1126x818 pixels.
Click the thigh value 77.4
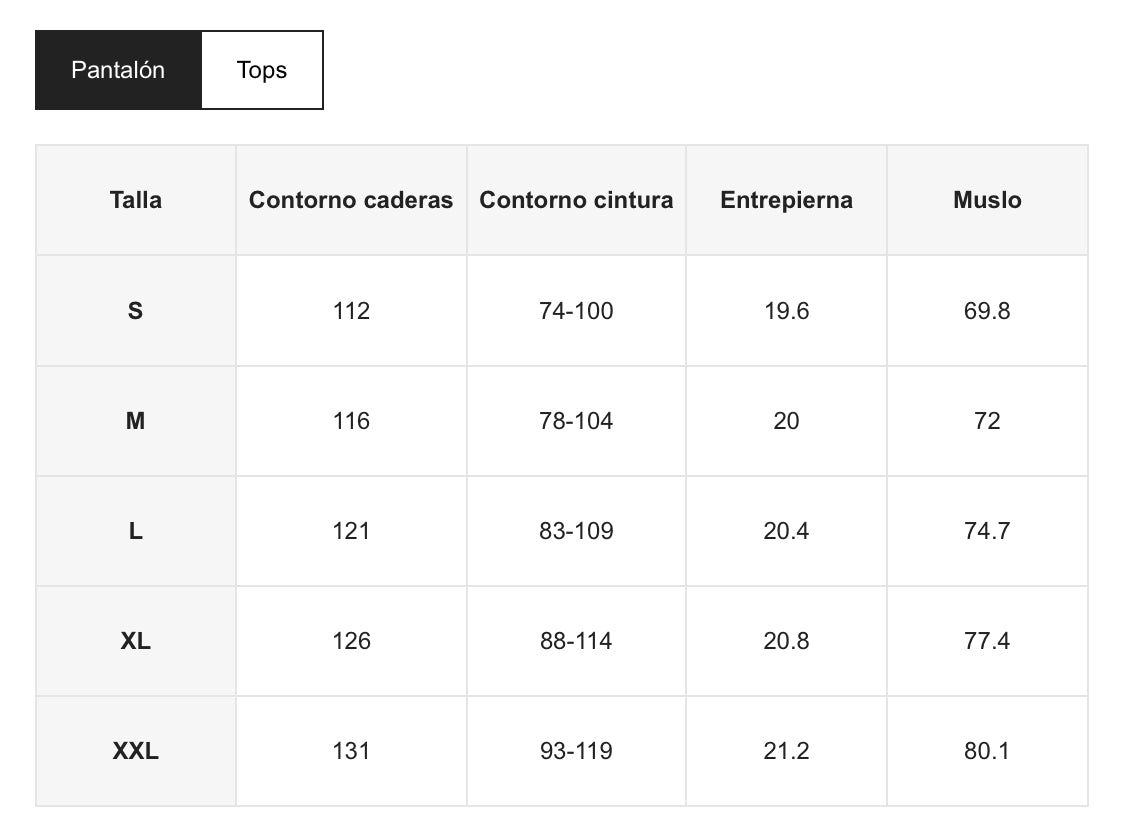987,641
